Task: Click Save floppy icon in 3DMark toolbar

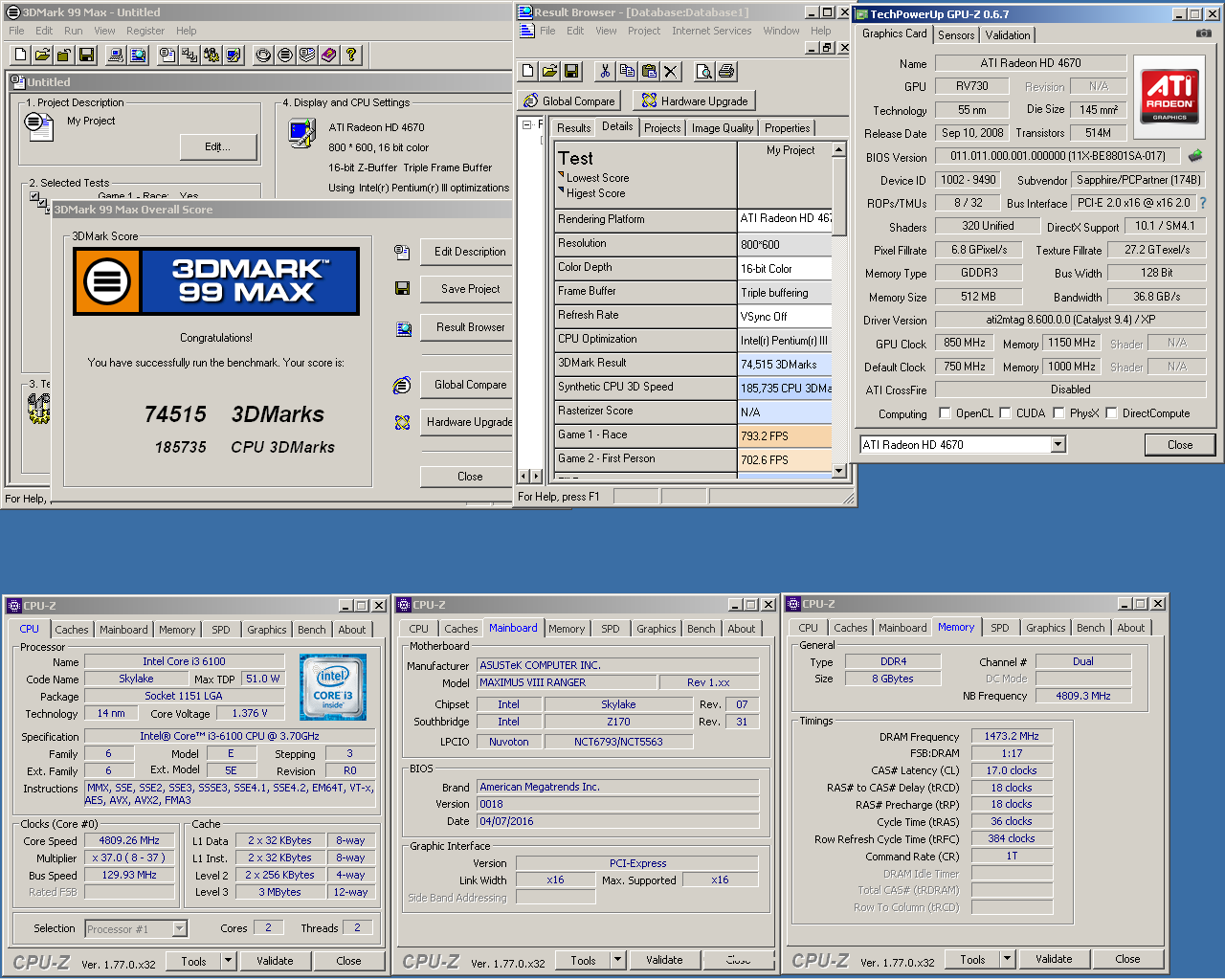Action: coord(85,56)
